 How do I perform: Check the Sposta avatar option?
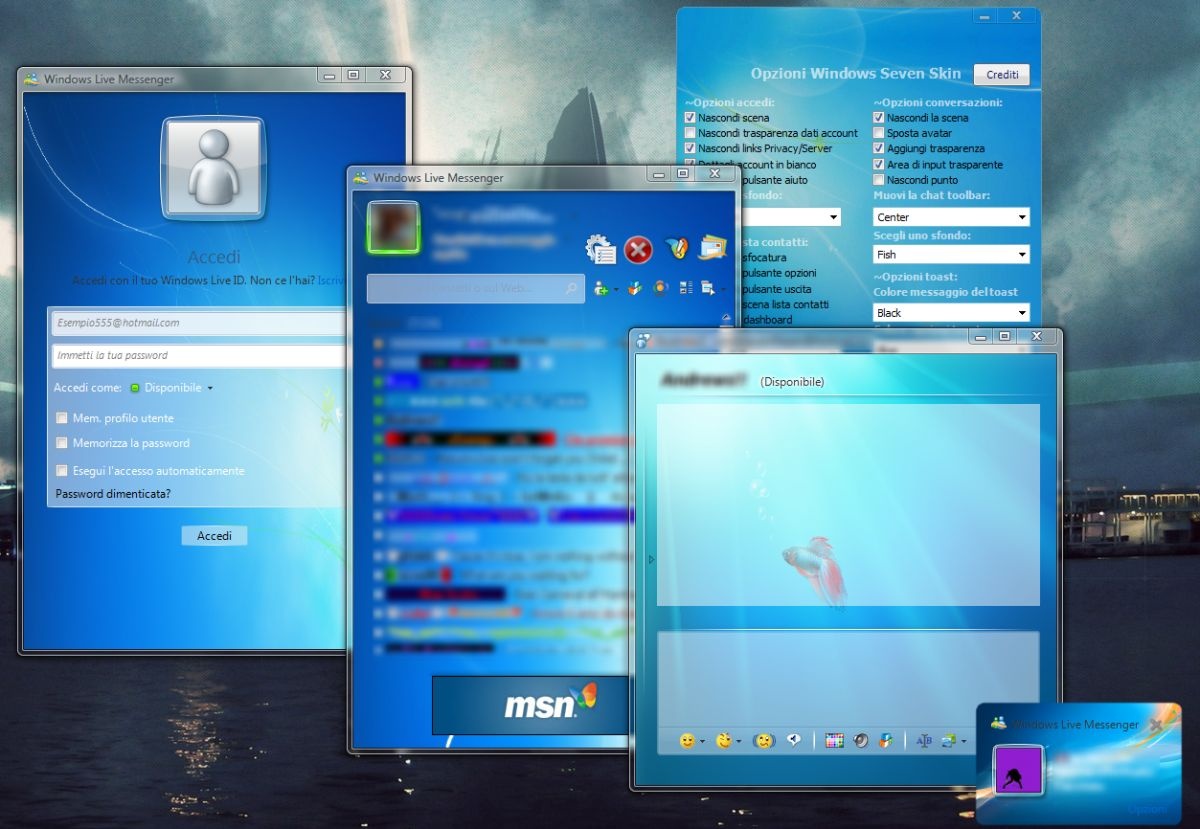click(x=879, y=133)
